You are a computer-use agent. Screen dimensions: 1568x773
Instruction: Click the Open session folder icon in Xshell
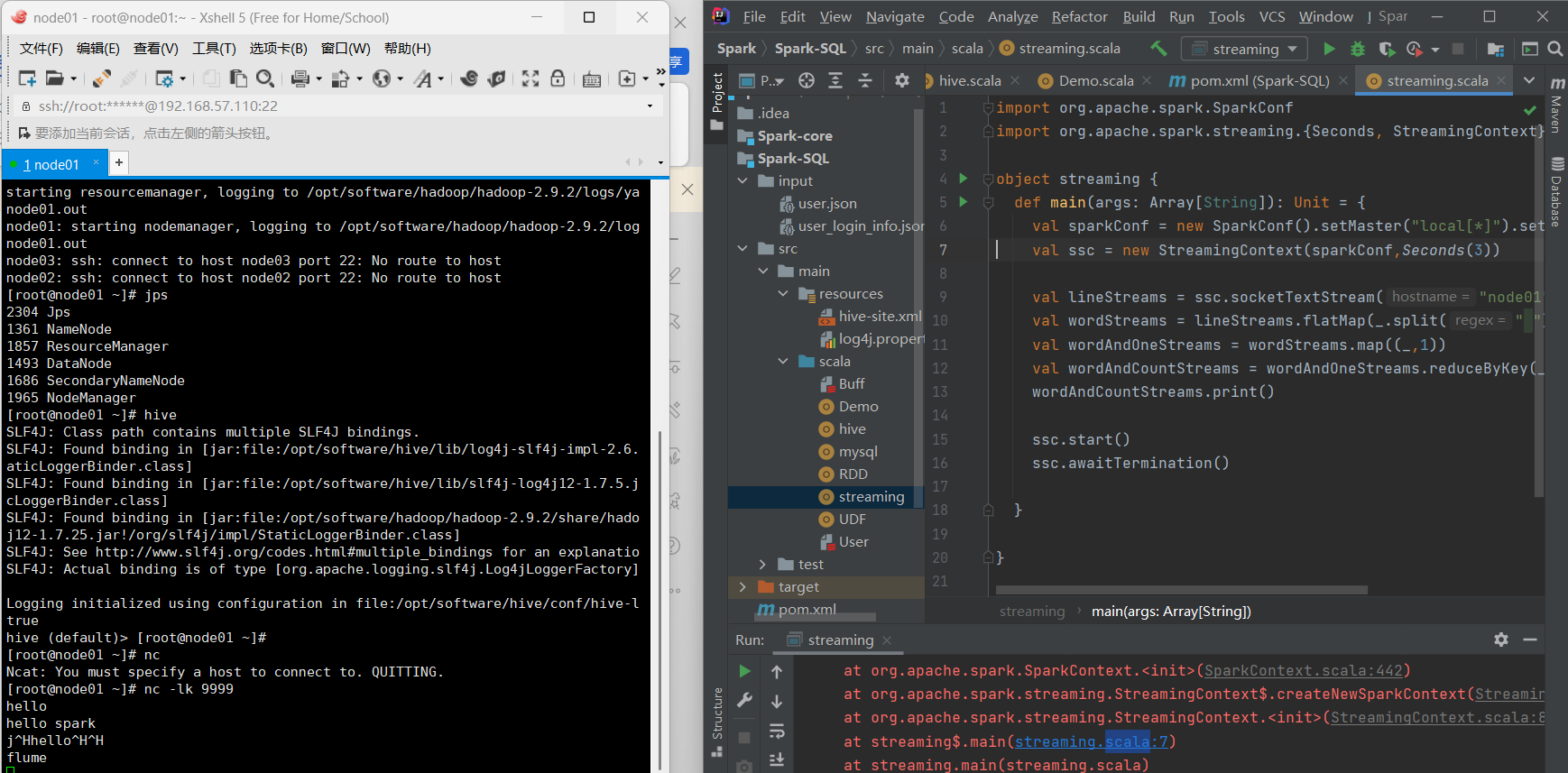55,79
